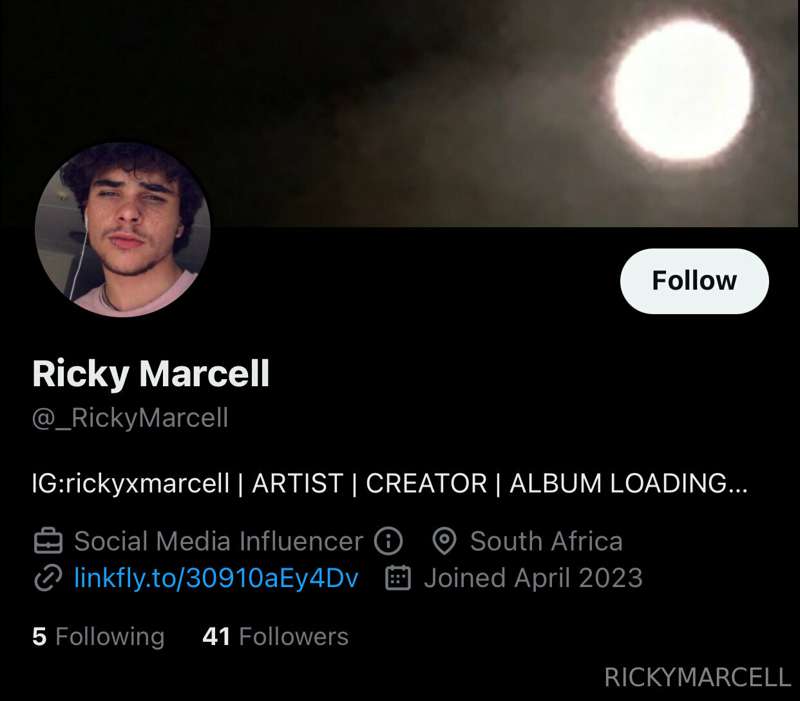800x701 pixels.
Task: View the 41 Followers list
Action: click(275, 636)
